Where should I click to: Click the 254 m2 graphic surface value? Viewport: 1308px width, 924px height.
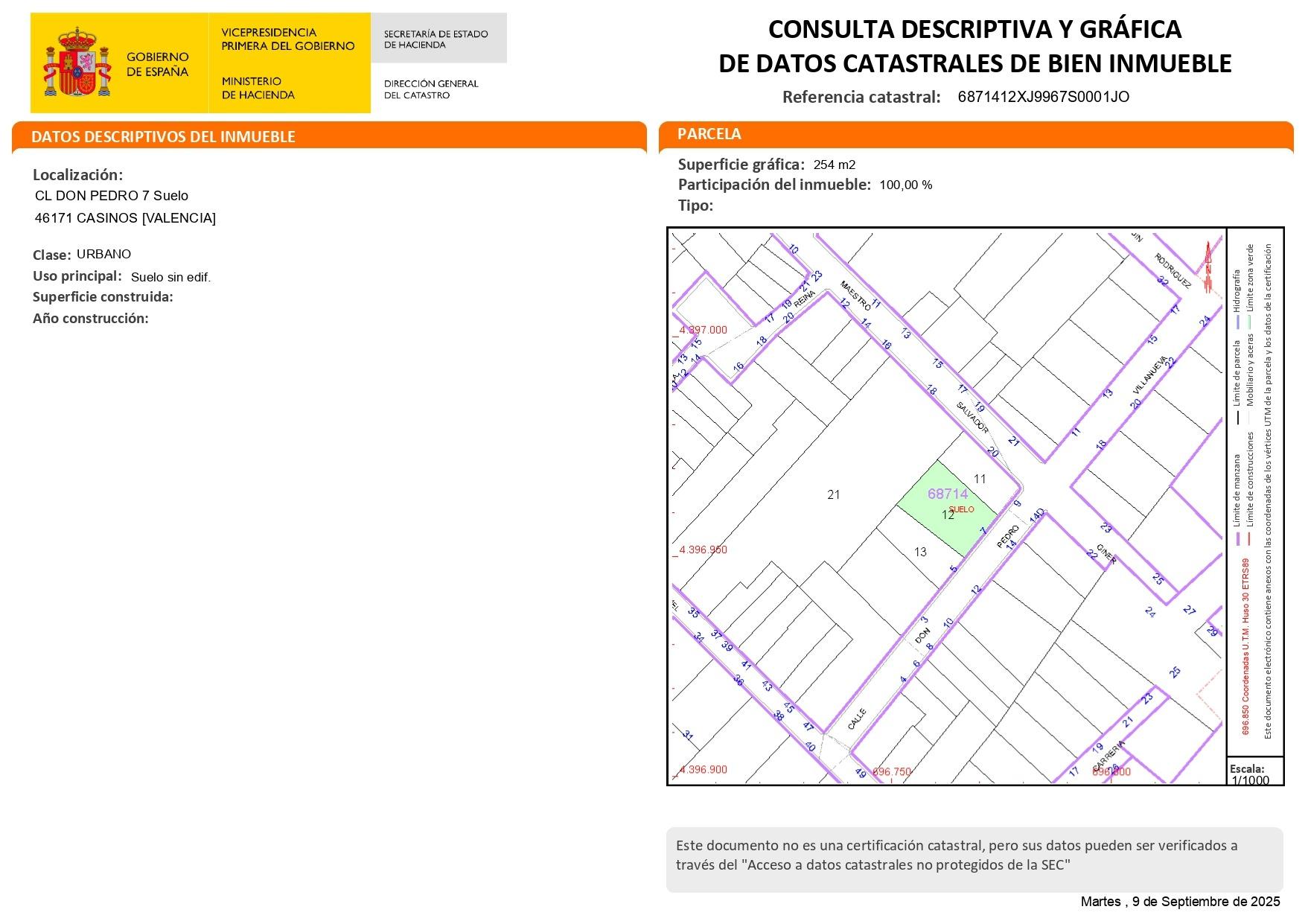(x=835, y=165)
